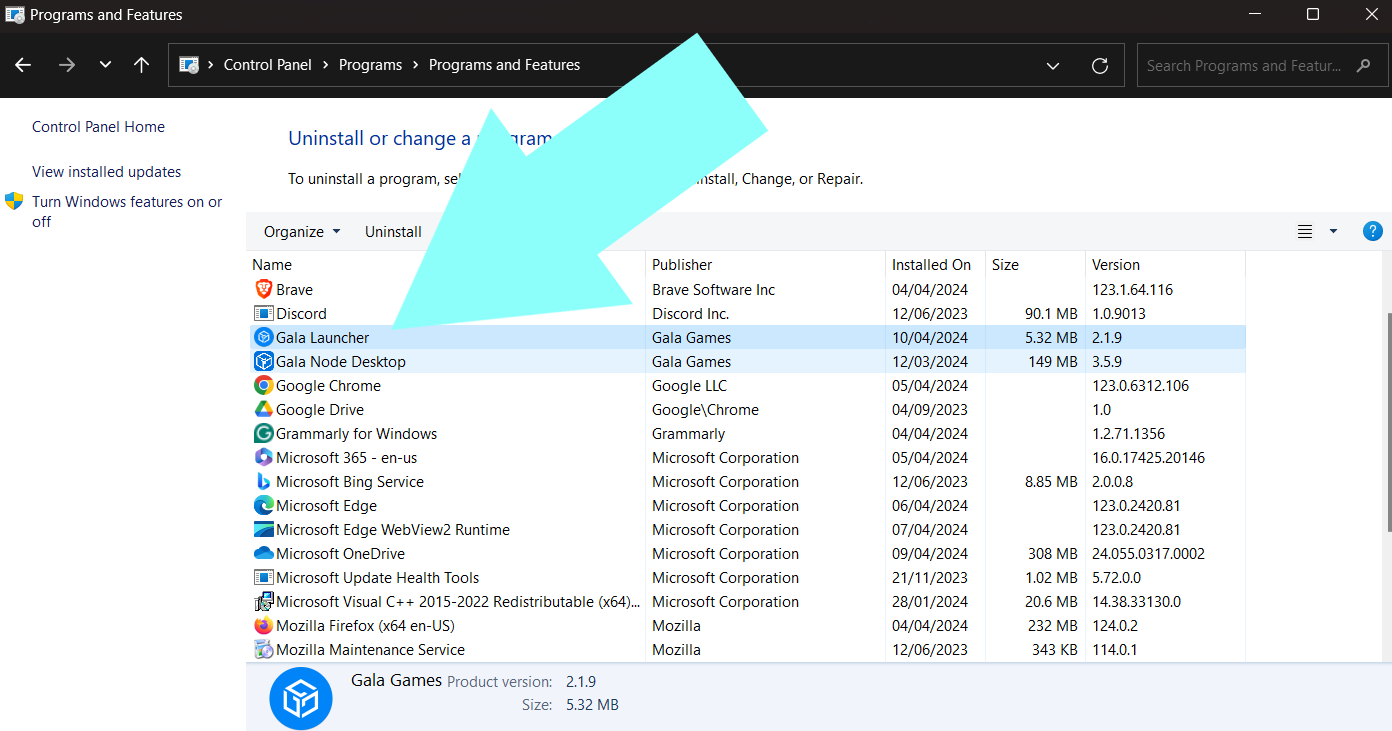
Task: Click the Brave browser icon in list
Action: [x=263, y=289]
